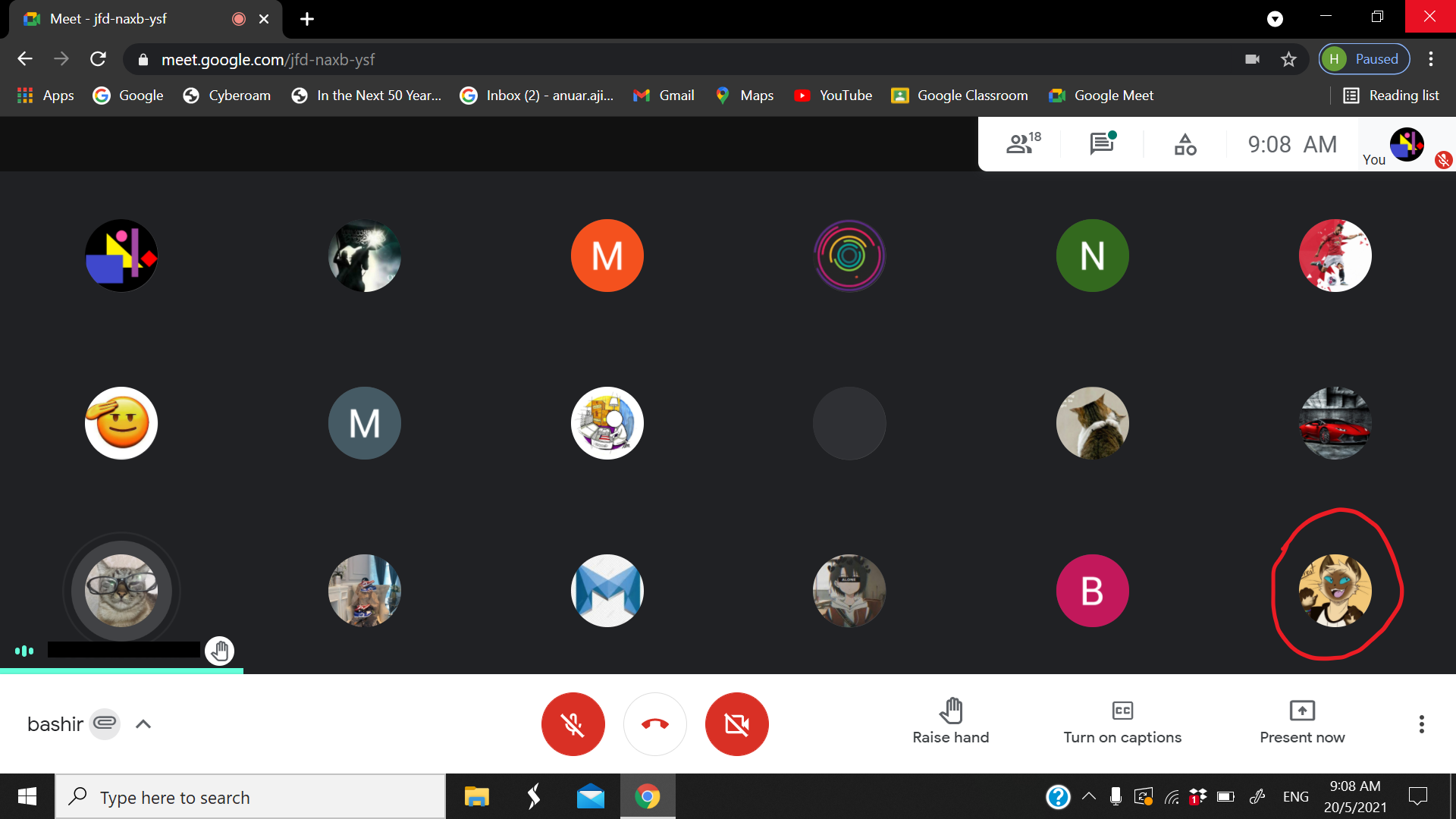Open the participants list icon

click(1022, 143)
